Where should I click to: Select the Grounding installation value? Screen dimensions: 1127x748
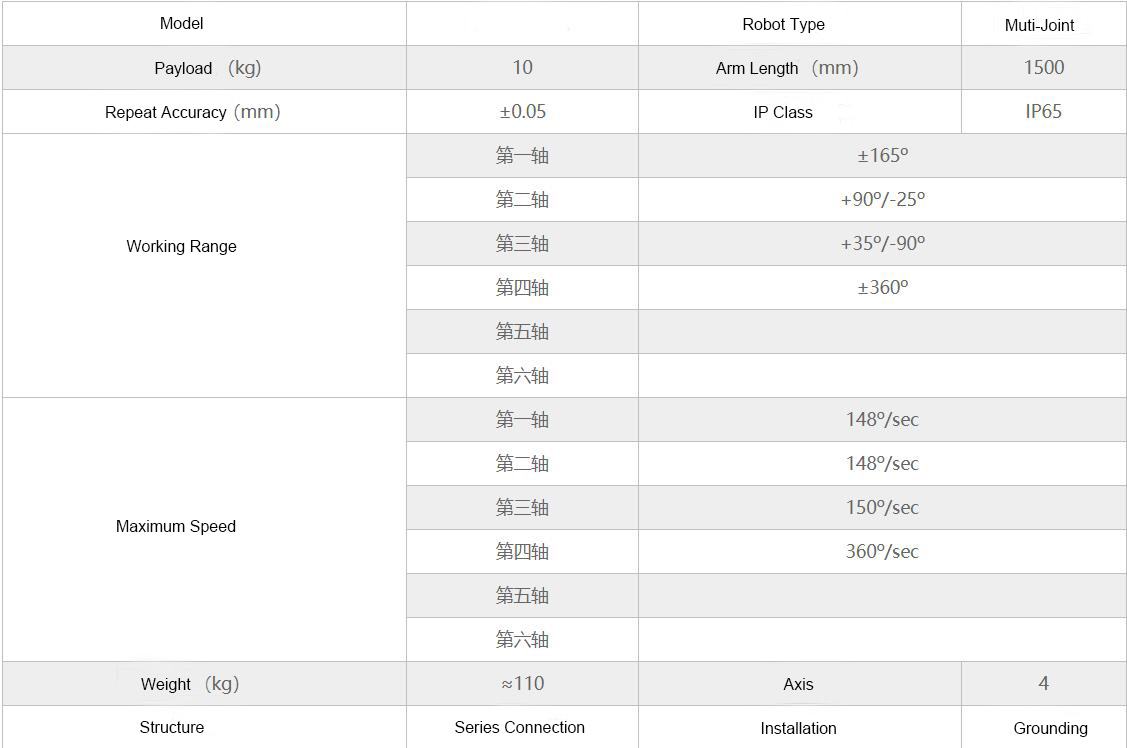coord(1050,728)
